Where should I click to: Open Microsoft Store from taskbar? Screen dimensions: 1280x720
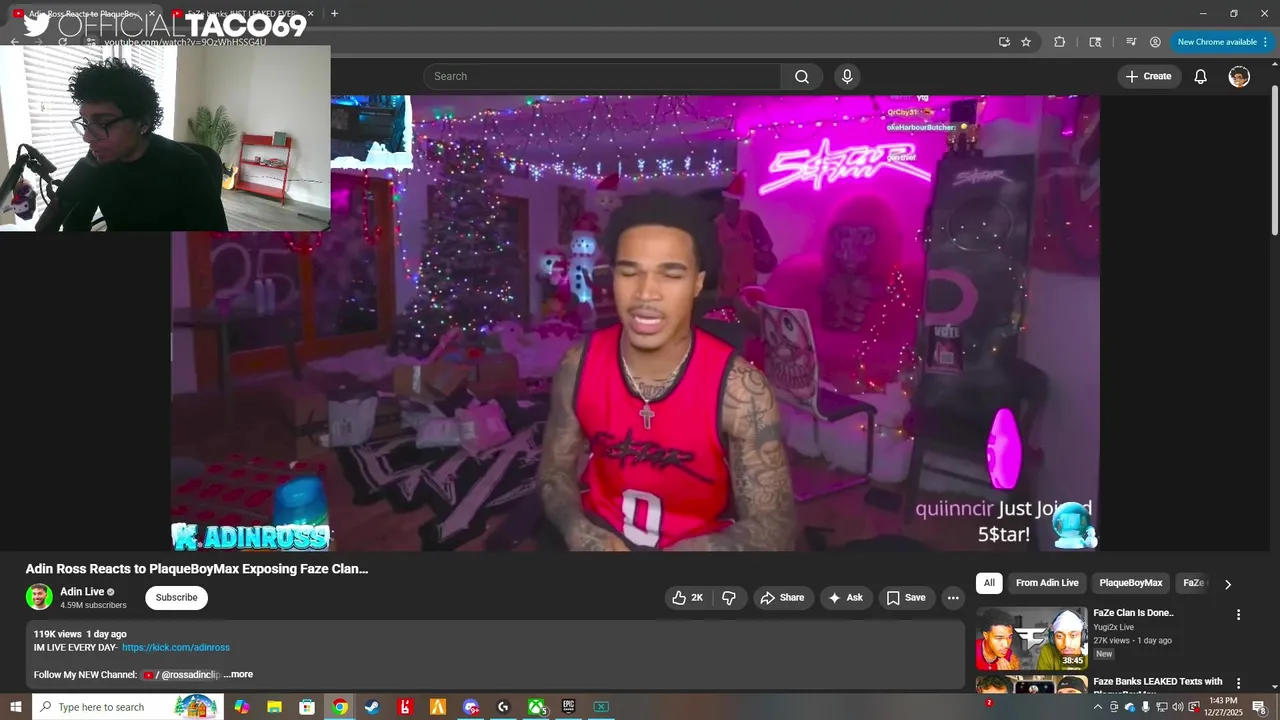coord(307,707)
